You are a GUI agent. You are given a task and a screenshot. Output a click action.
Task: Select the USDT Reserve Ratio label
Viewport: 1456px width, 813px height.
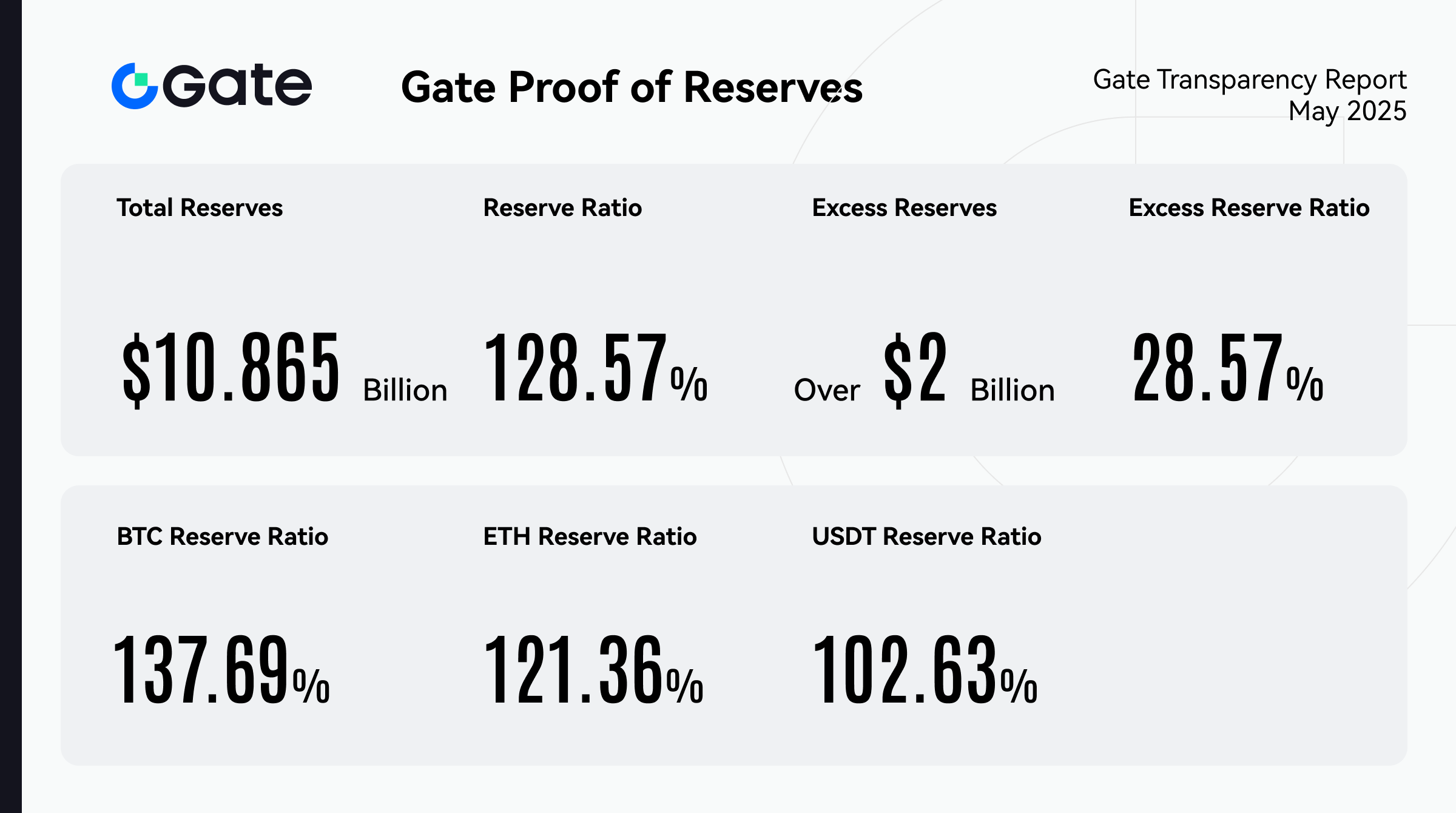click(x=926, y=537)
